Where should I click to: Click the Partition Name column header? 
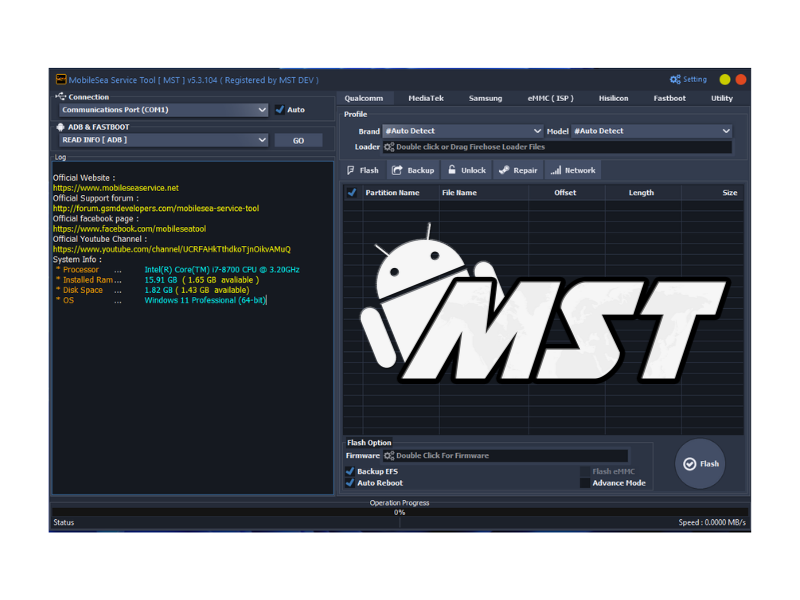[392, 193]
